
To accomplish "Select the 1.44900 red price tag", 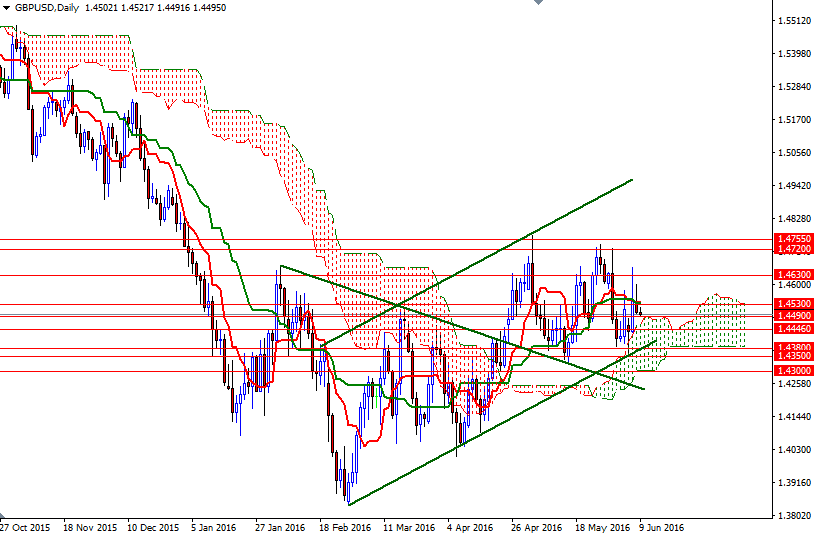I will [793, 315].
